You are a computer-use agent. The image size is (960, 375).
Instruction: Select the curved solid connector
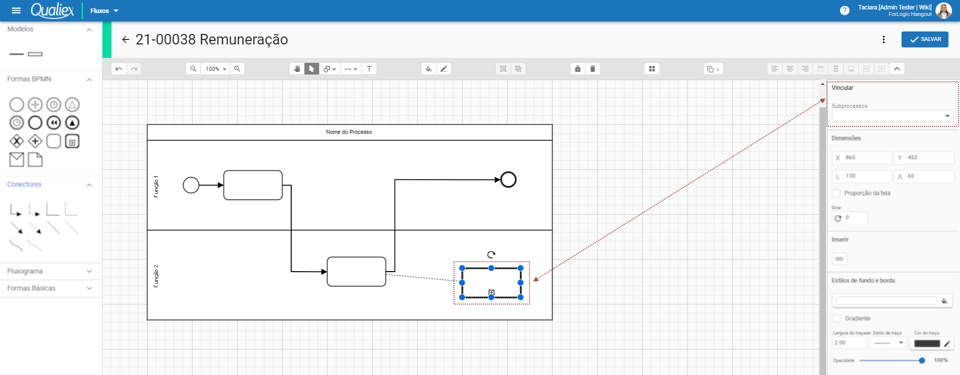click(16, 245)
